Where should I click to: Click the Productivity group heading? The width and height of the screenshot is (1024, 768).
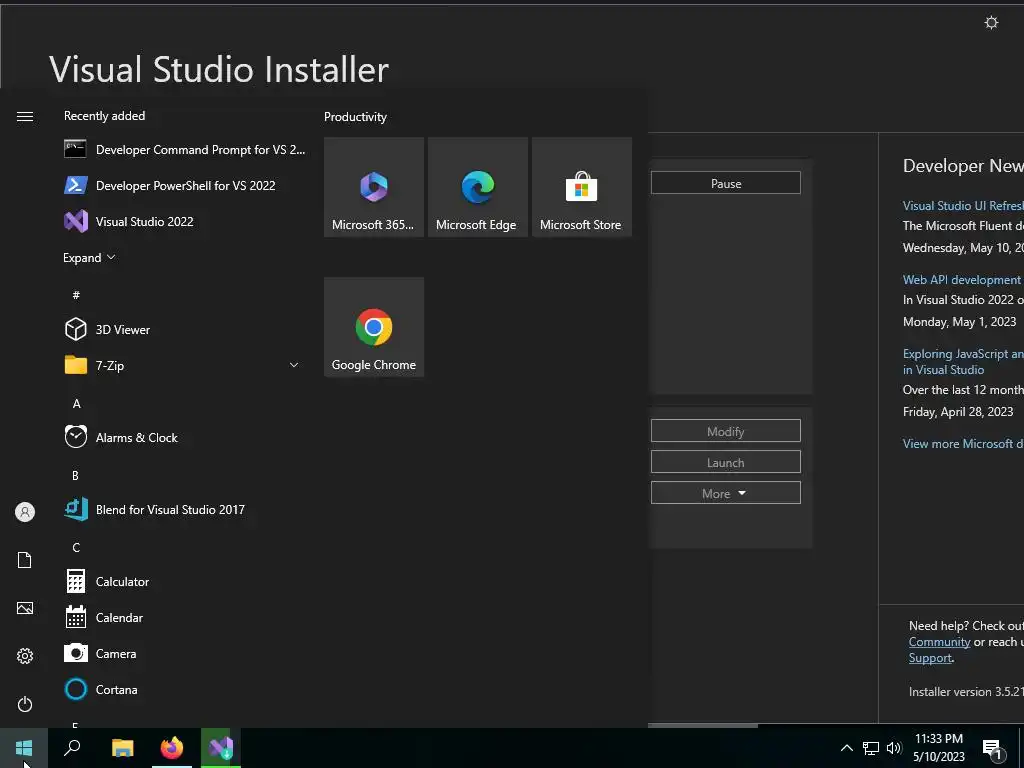[x=355, y=117]
